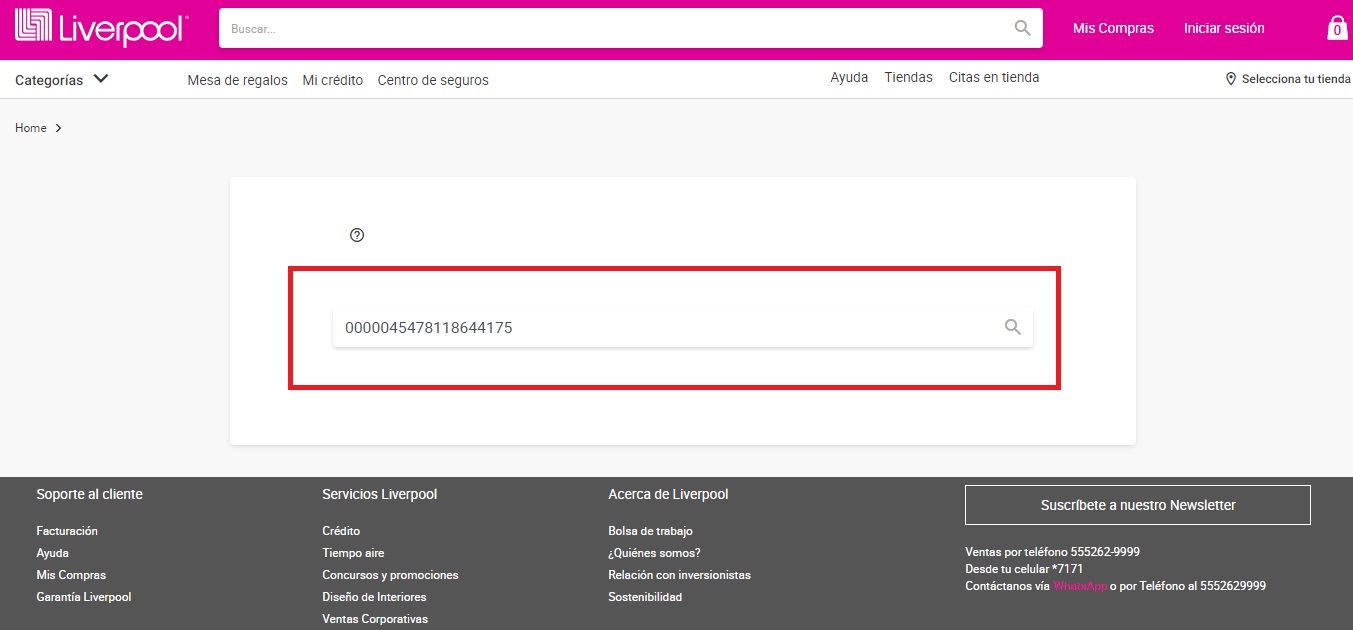Click the WhatsApp contact link
This screenshot has height=630, width=1353.
(x=1080, y=586)
